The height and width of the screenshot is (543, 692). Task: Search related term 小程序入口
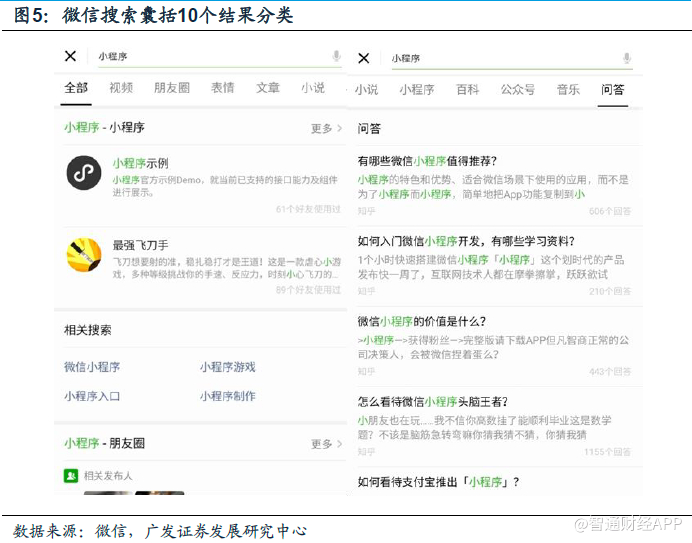click(x=92, y=396)
